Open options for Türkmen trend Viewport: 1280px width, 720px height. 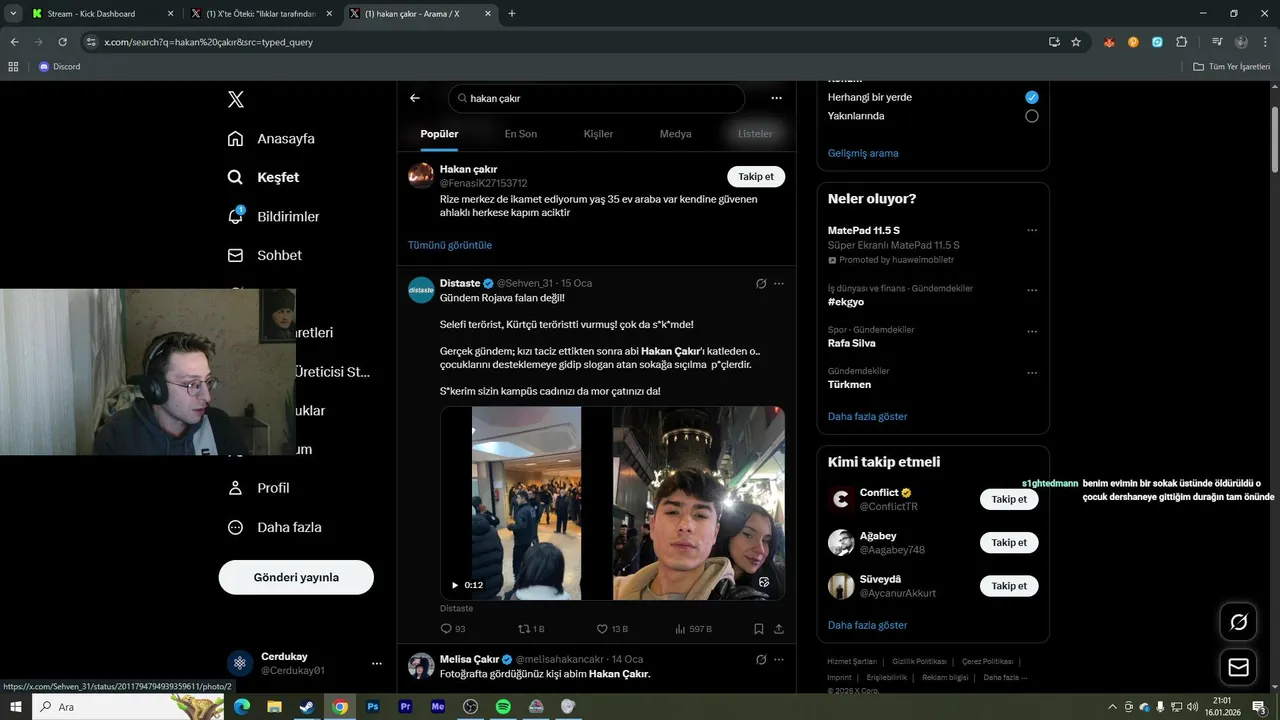click(x=1032, y=373)
